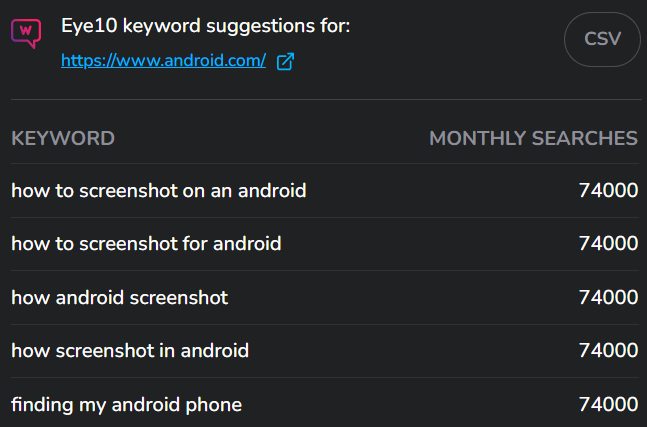Sort by the KEYWORD column header

63,138
